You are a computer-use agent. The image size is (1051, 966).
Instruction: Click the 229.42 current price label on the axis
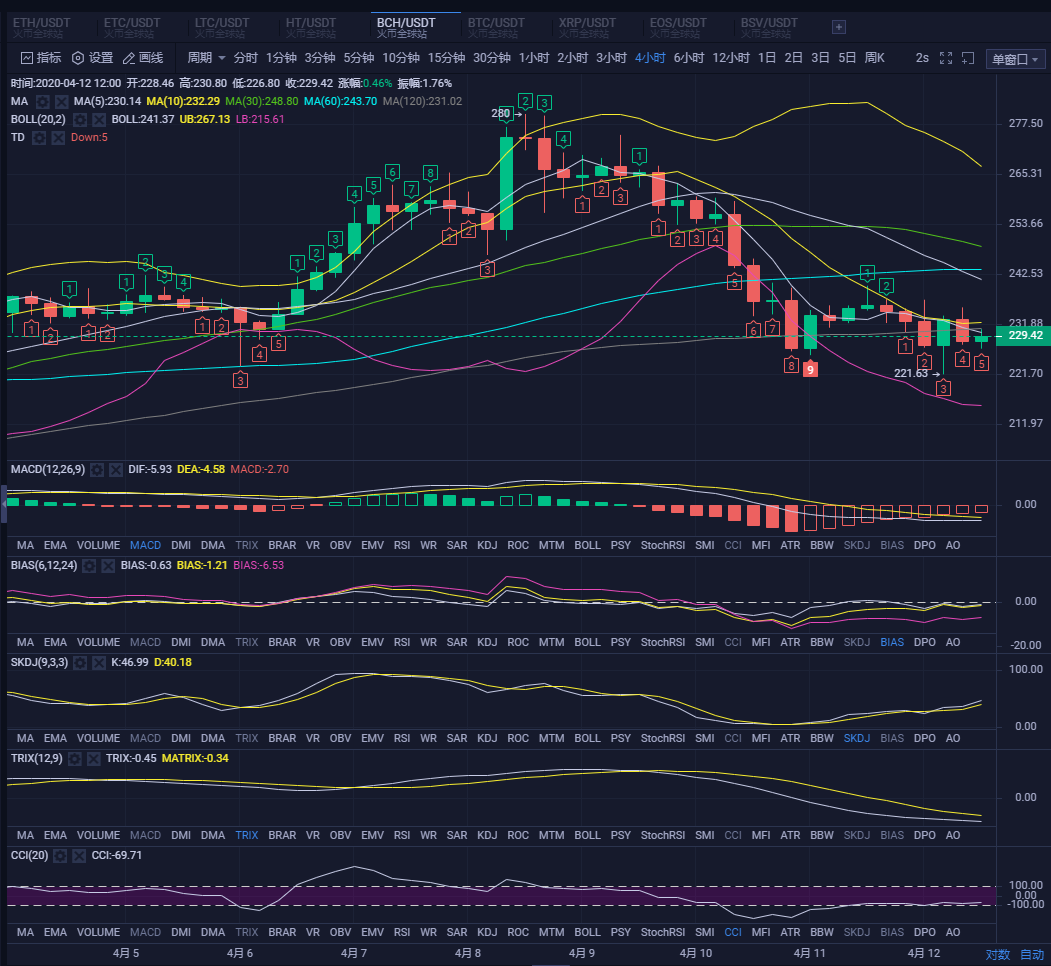tap(1026, 336)
